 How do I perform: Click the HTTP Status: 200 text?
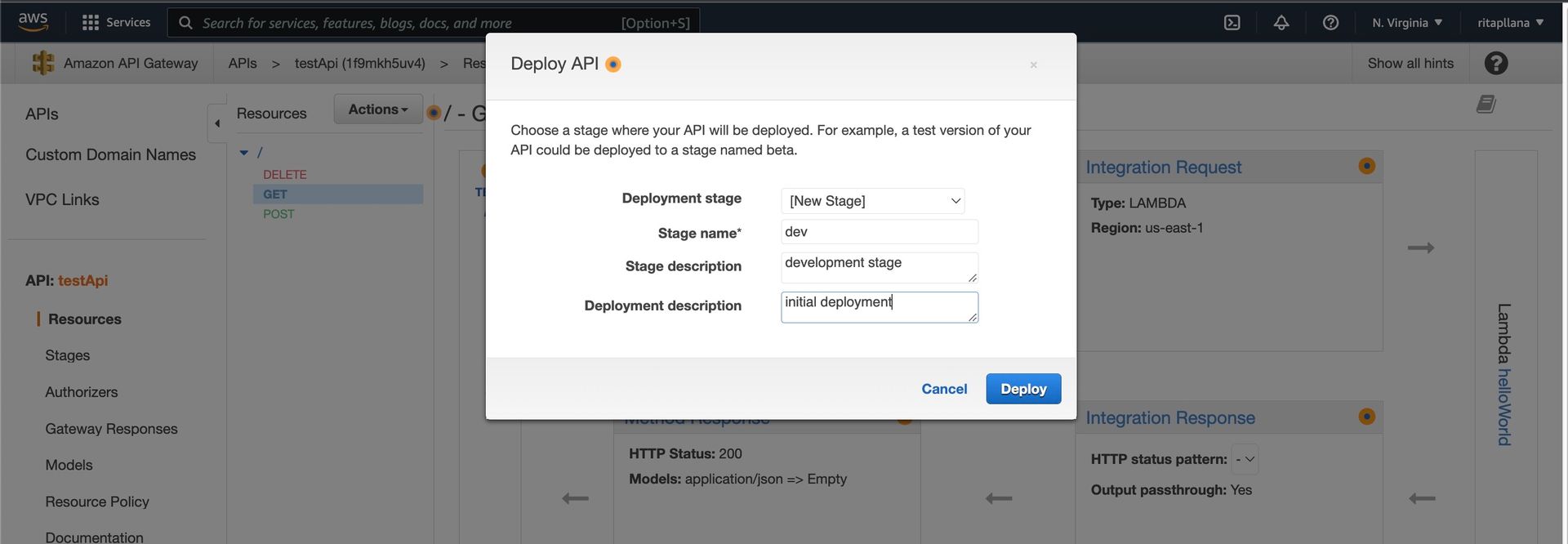point(685,453)
